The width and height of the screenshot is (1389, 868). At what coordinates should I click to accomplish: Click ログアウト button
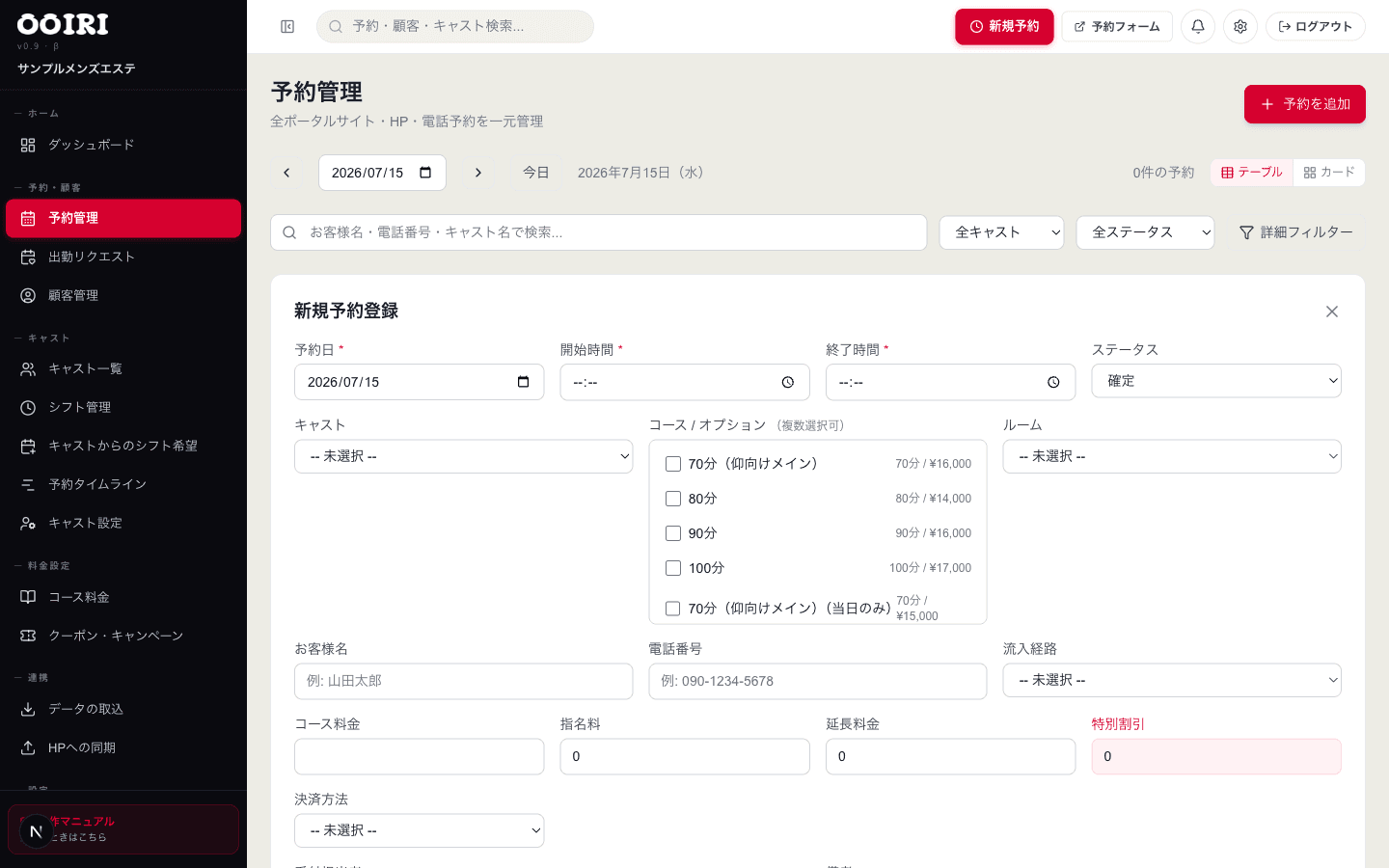(x=1316, y=27)
